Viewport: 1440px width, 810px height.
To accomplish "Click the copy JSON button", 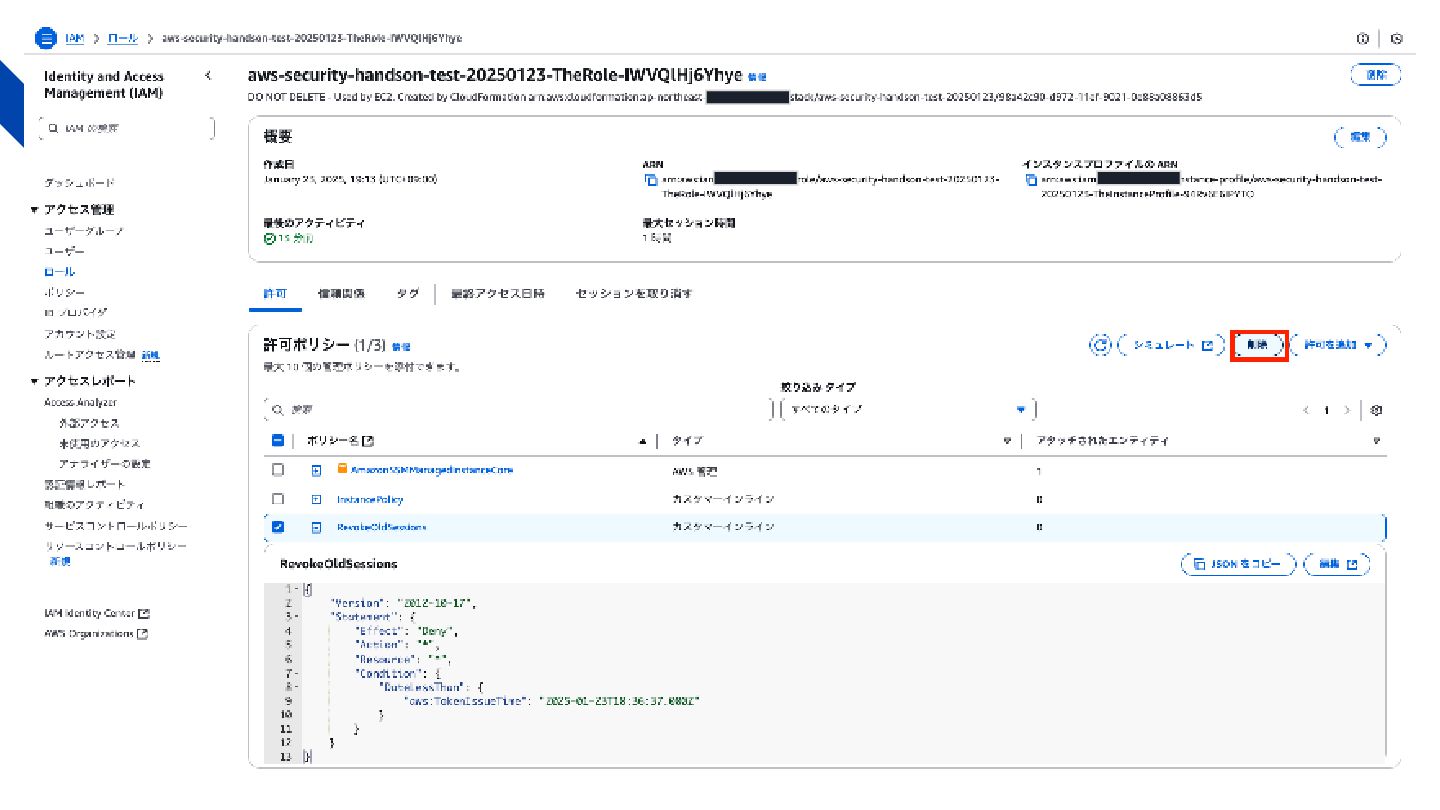I will pos(1239,564).
